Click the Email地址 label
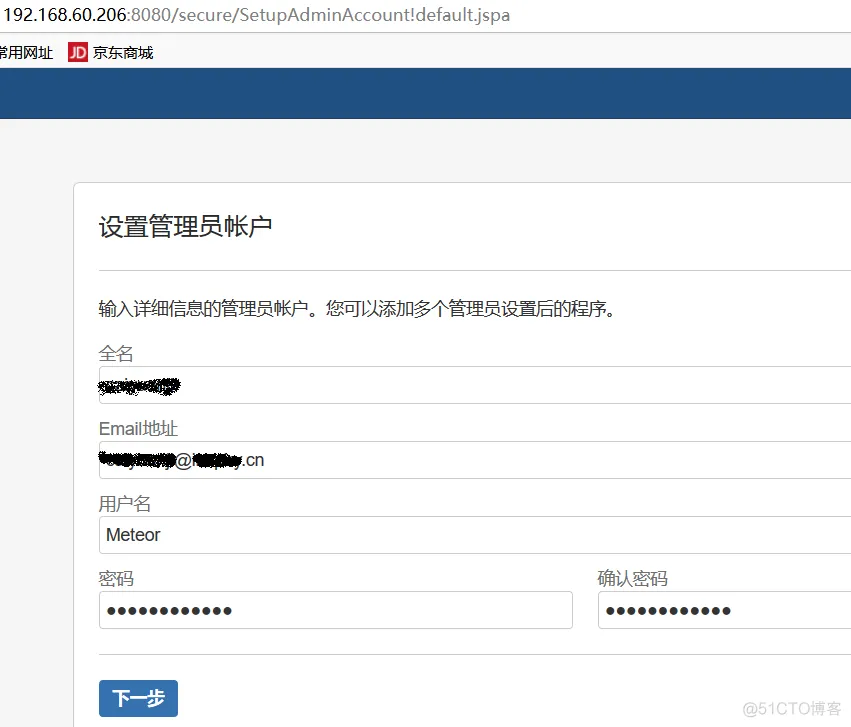The image size is (851, 727). tap(138, 429)
